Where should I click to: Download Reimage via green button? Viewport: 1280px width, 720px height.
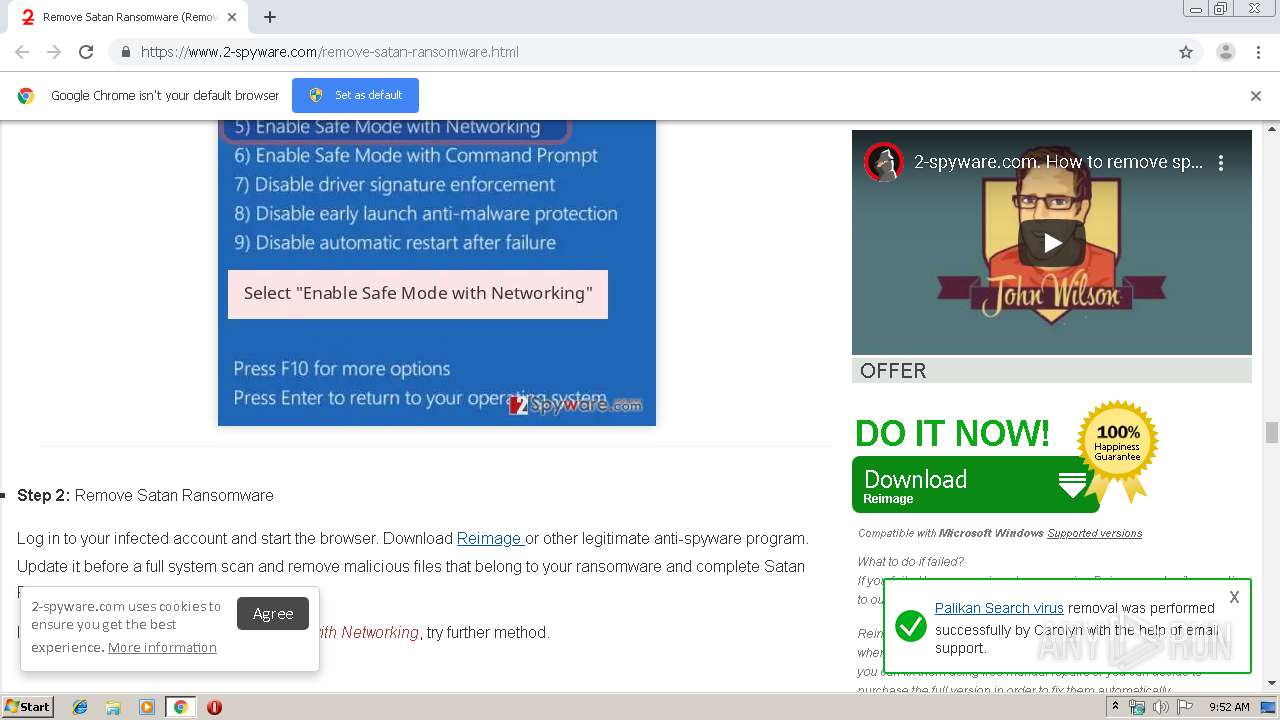(x=975, y=484)
